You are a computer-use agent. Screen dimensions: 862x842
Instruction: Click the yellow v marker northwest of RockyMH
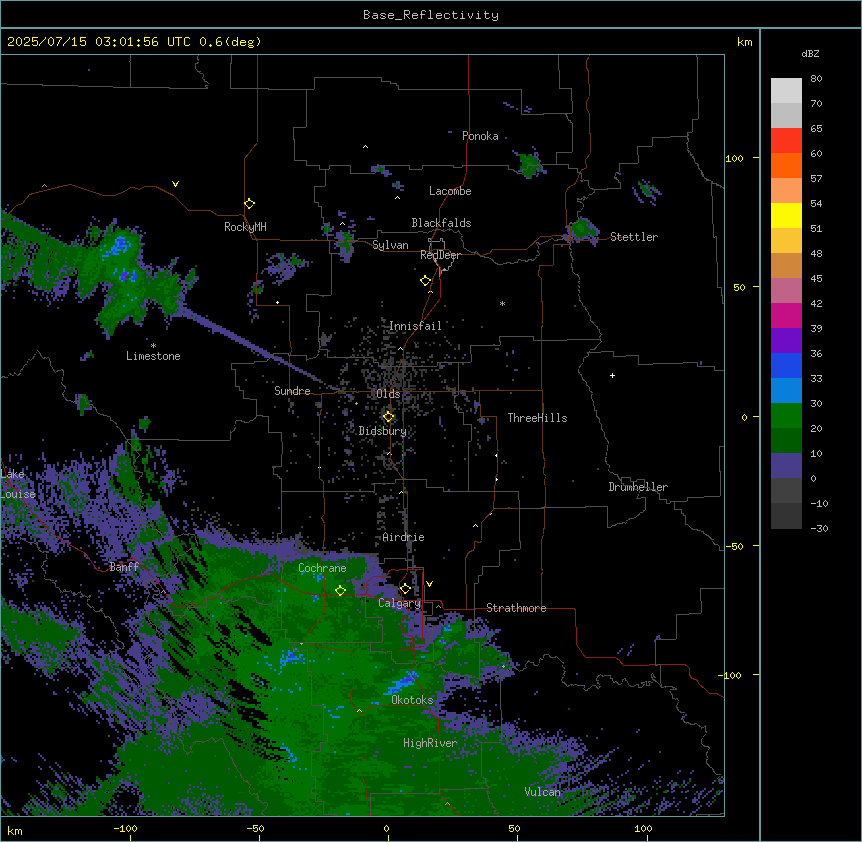175,184
